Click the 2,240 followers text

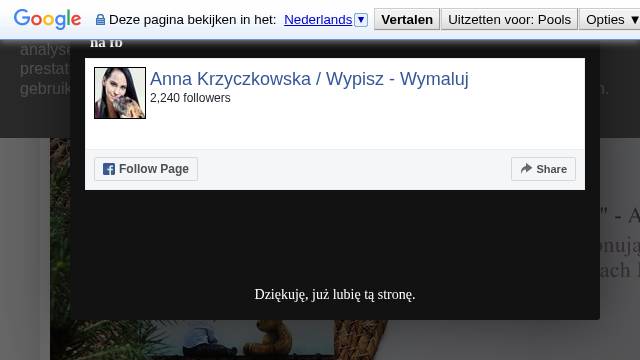click(x=190, y=98)
